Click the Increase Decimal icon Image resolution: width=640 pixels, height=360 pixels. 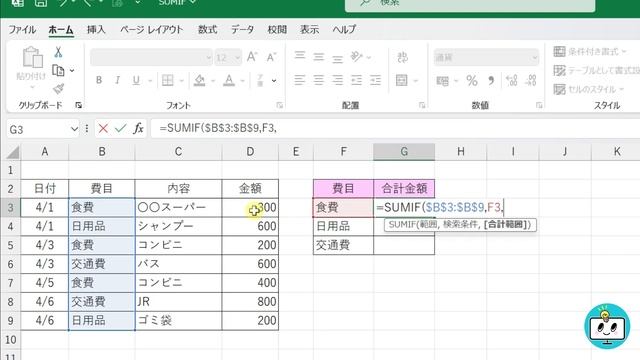click(x=512, y=80)
